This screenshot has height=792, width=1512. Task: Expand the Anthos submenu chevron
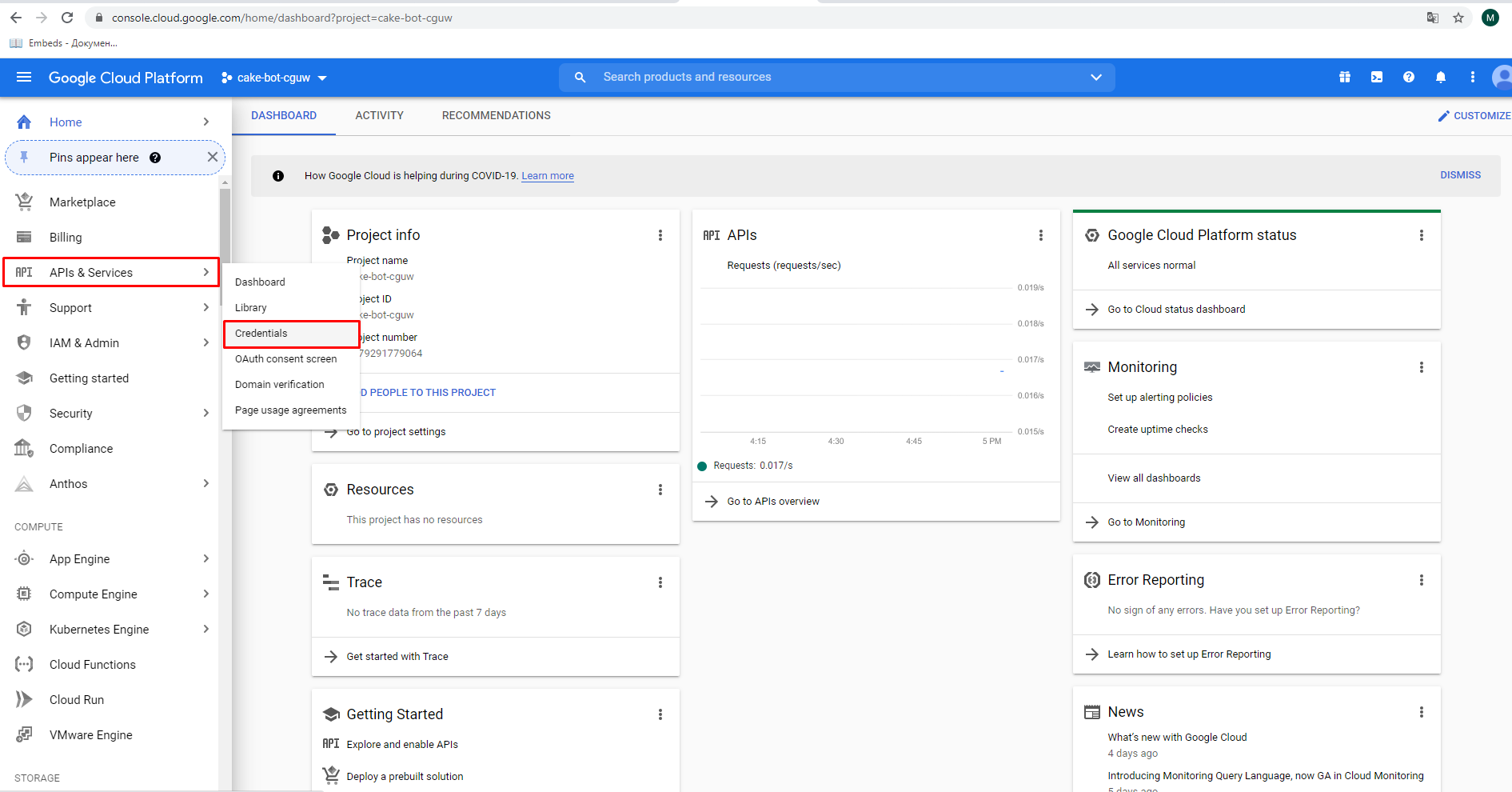206,484
